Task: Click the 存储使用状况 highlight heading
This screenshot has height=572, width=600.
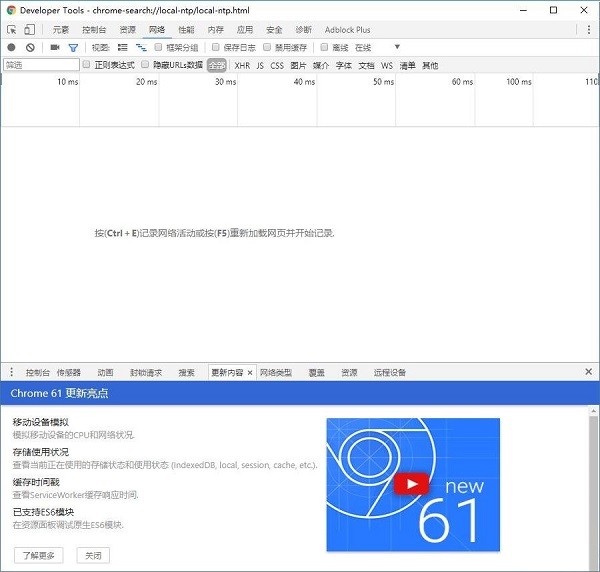Action: pyautogui.click(x=41, y=452)
